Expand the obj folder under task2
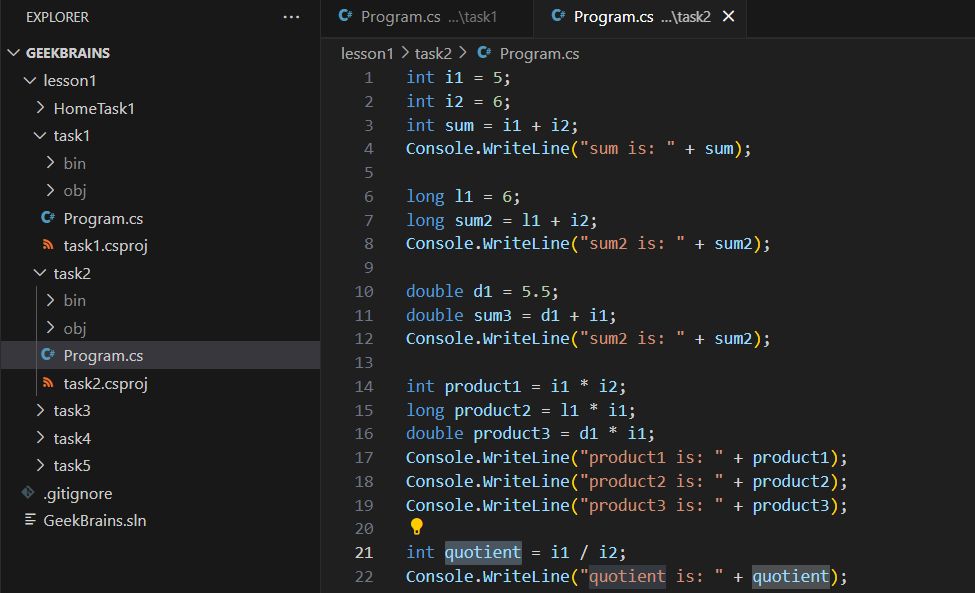 [x=50, y=327]
